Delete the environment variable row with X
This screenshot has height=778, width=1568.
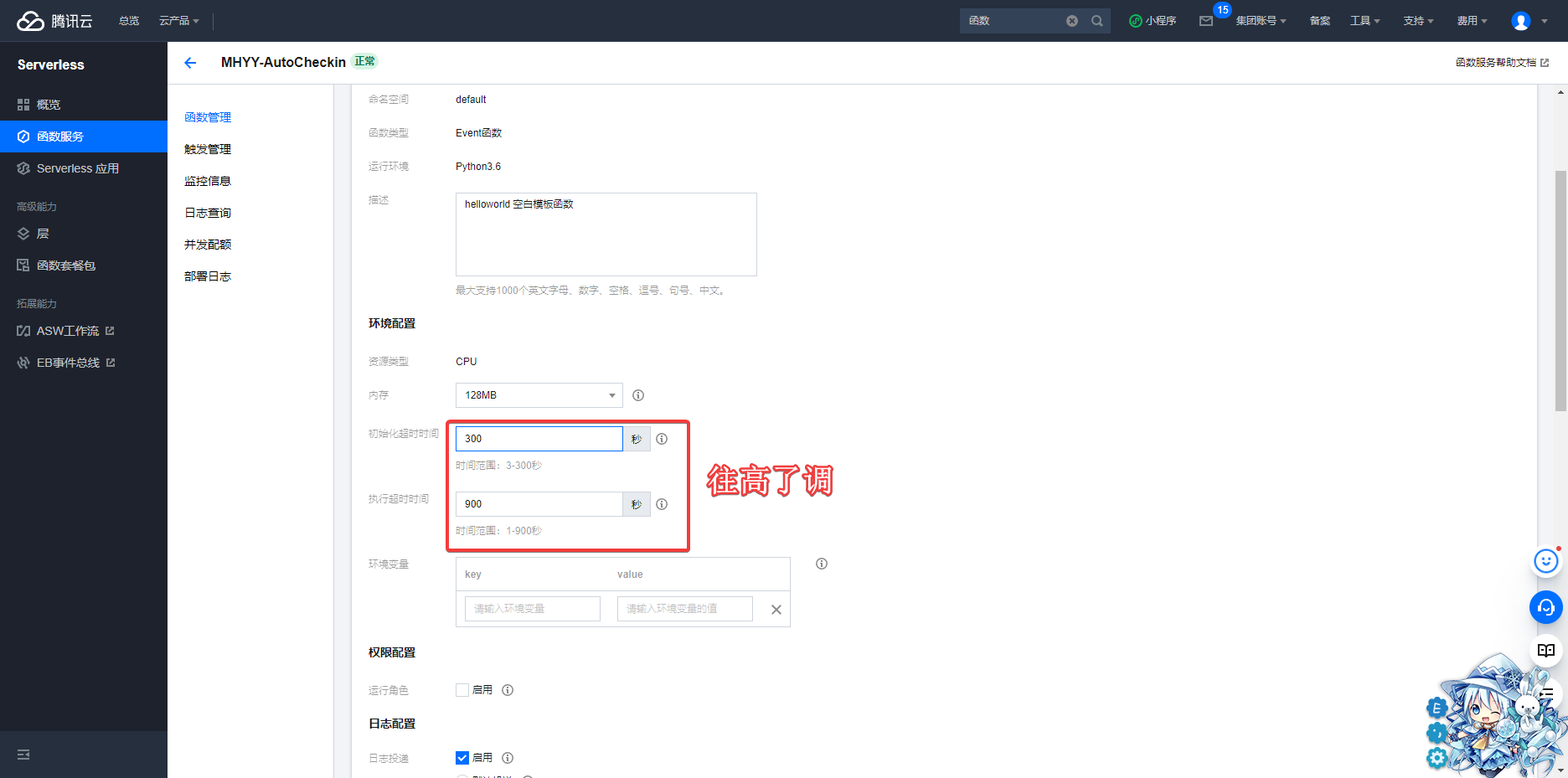(x=776, y=610)
